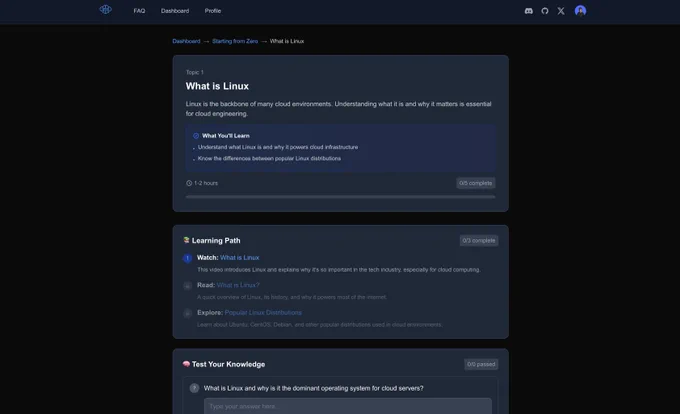Select the step circle for Explore: Popular Linux Distributions
This screenshot has height=414, width=680.
187,313
